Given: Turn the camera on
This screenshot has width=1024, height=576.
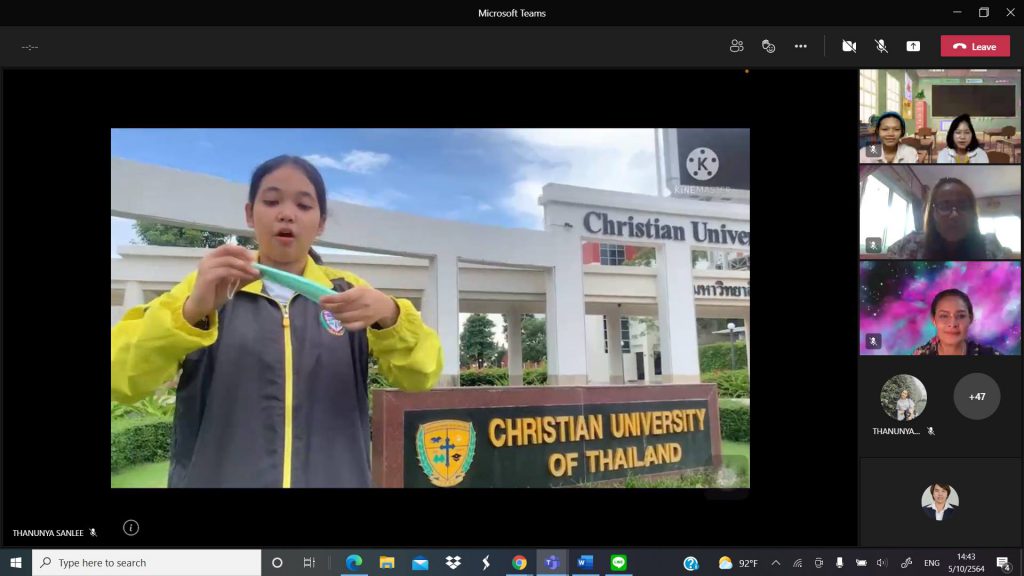Looking at the screenshot, I should pyautogui.click(x=849, y=46).
